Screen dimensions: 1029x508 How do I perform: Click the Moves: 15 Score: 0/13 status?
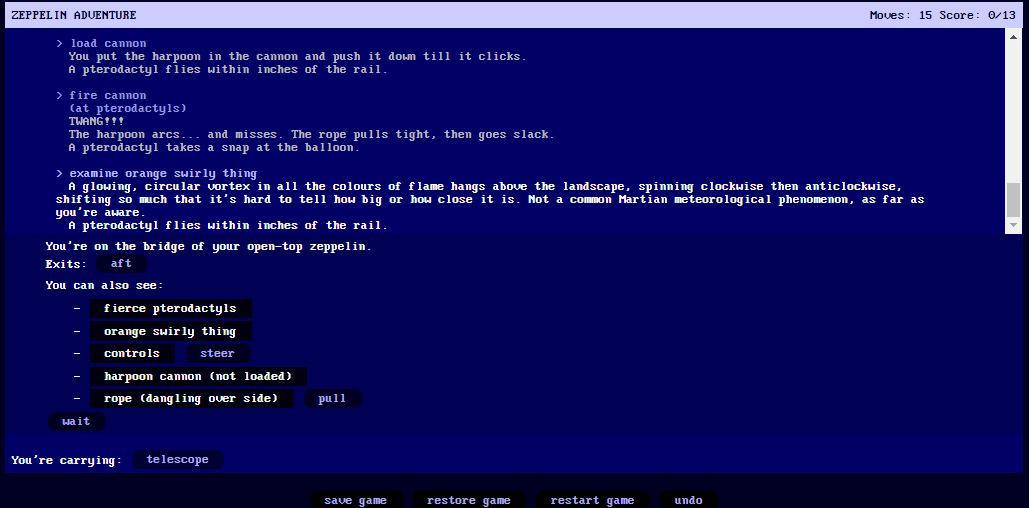coord(942,15)
